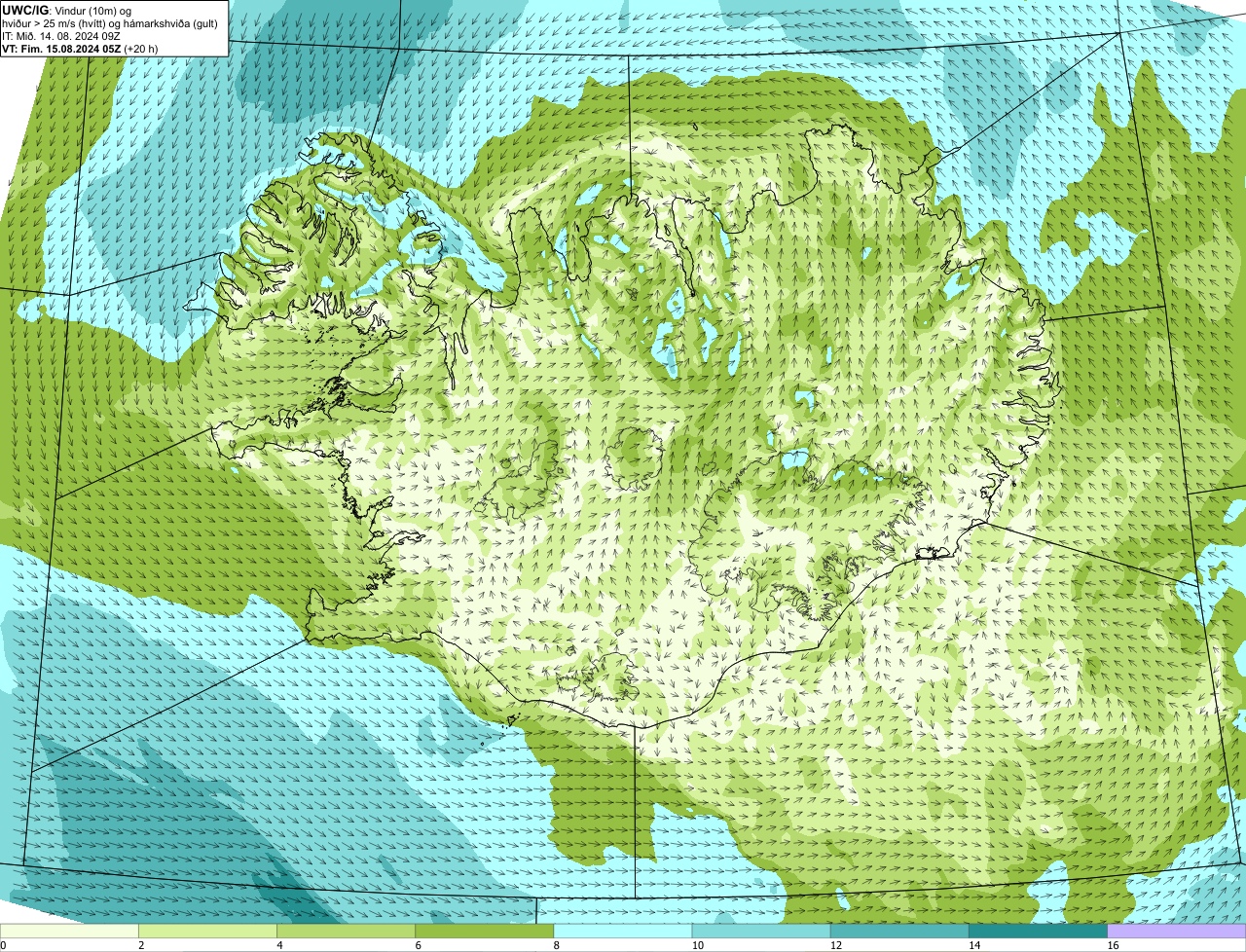The height and width of the screenshot is (952, 1246).
Task: Click the 10–12 m/s light teal legend swatch
Action: coord(761,931)
